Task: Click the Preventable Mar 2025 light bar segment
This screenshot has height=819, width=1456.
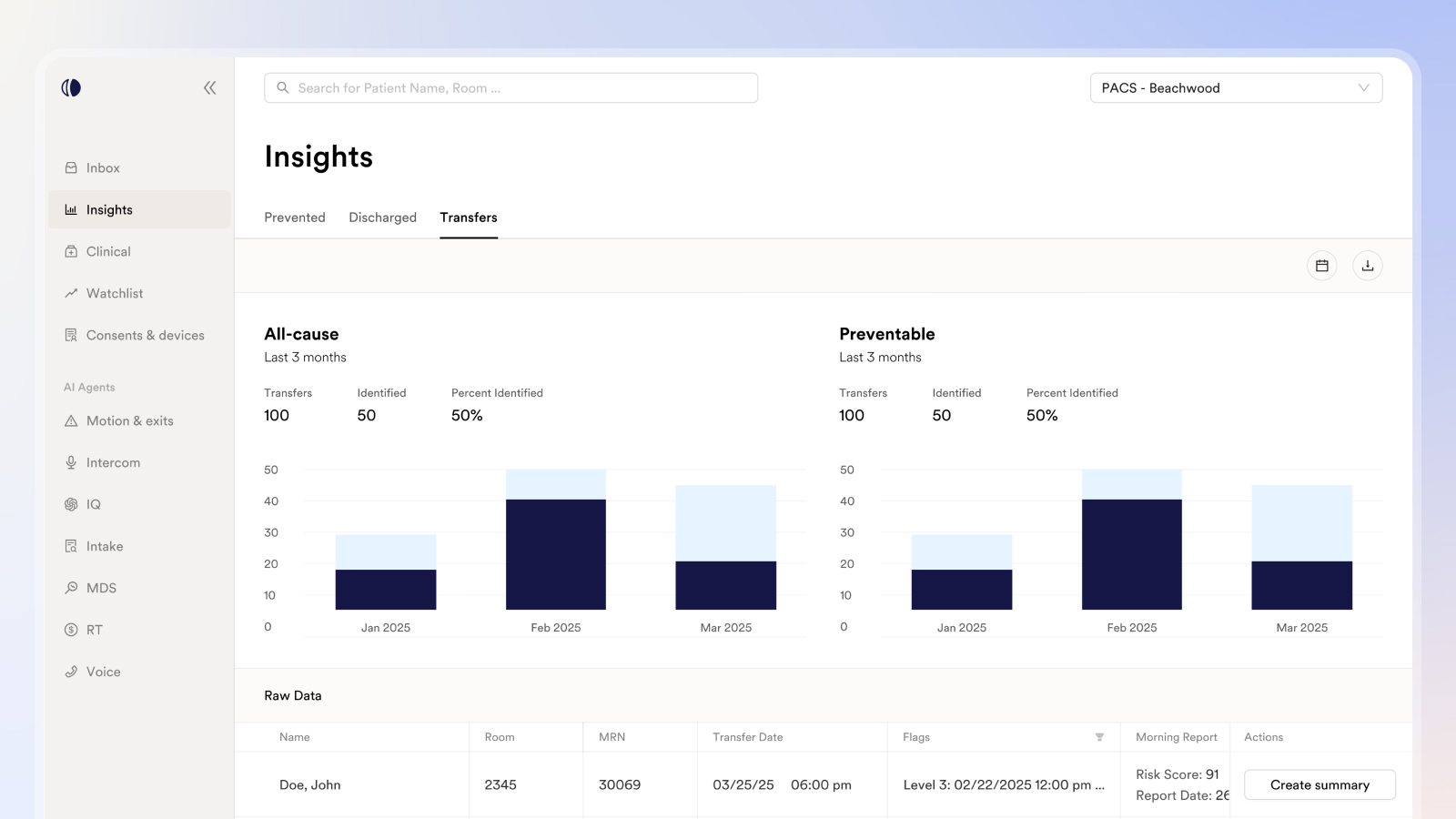Action: tap(1302, 523)
